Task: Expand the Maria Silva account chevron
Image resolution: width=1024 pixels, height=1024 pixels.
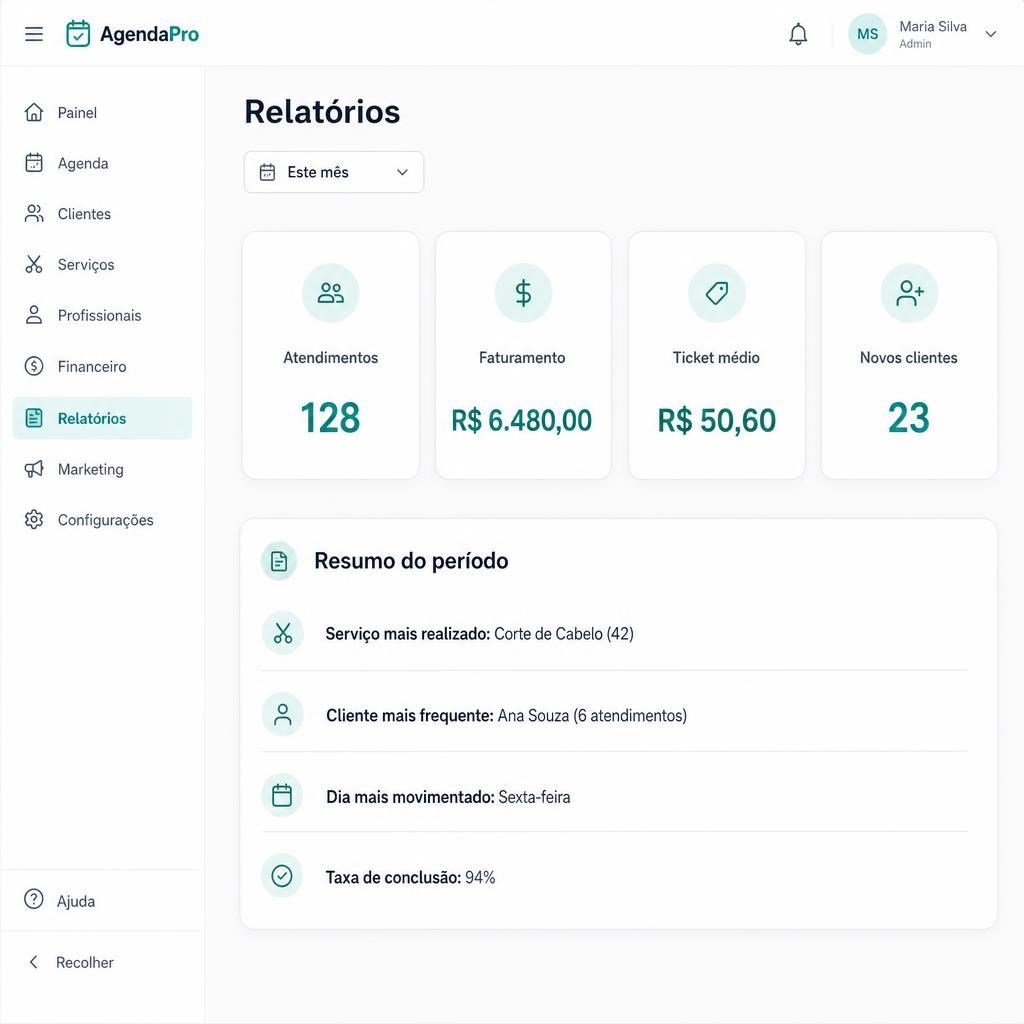Action: pyautogui.click(x=991, y=34)
